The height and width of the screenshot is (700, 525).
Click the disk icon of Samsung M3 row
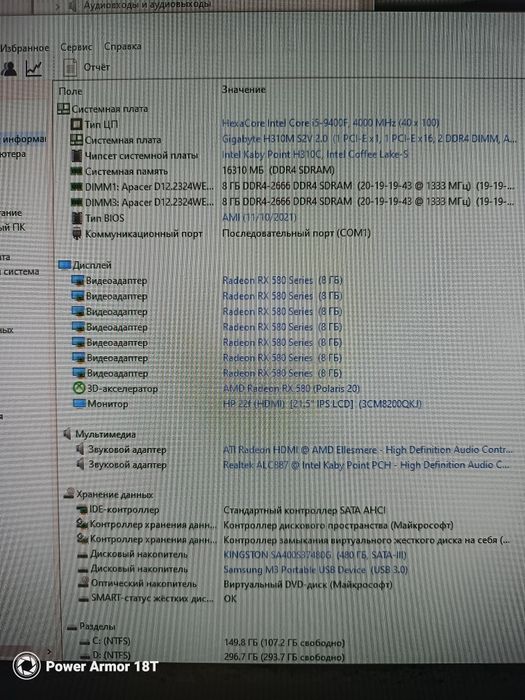pos(83,569)
